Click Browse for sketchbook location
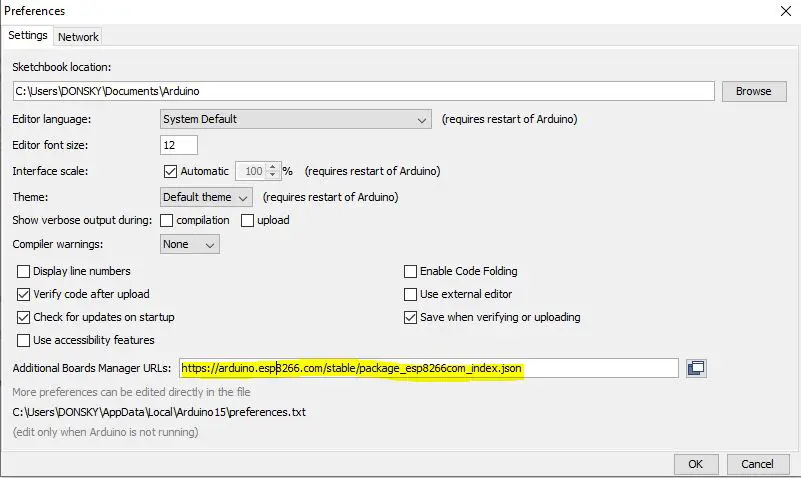The width and height of the screenshot is (801, 478). [753, 91]
